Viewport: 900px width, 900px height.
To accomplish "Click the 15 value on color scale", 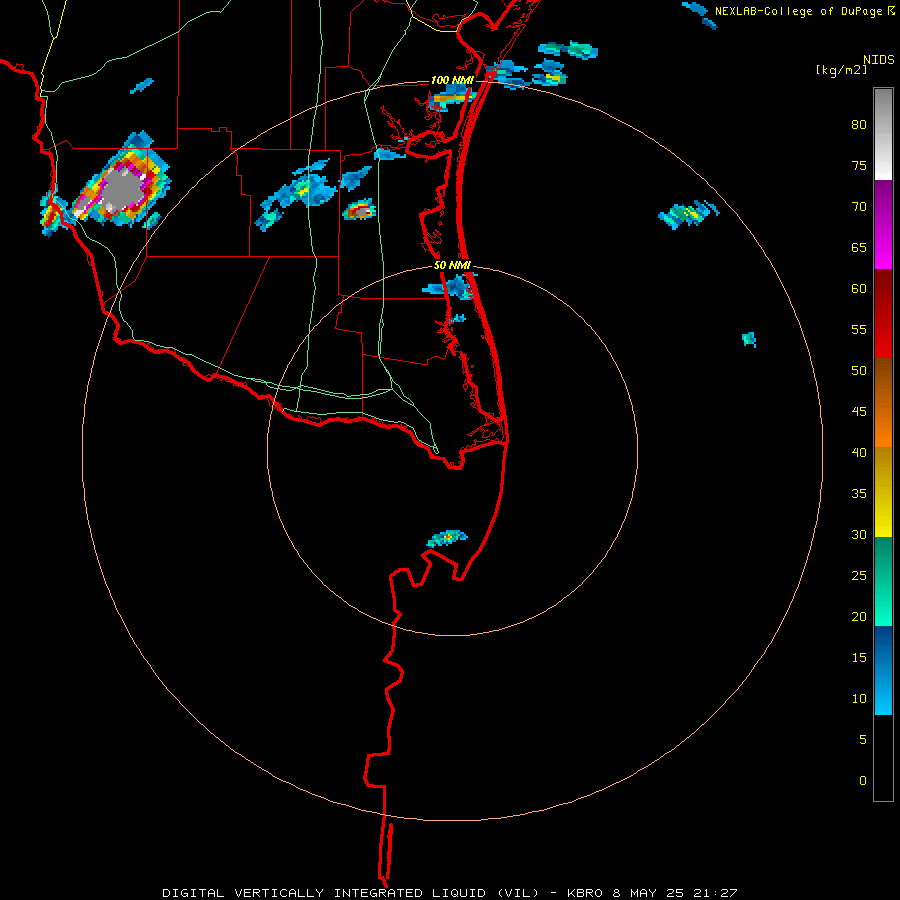I will point(859,658).
